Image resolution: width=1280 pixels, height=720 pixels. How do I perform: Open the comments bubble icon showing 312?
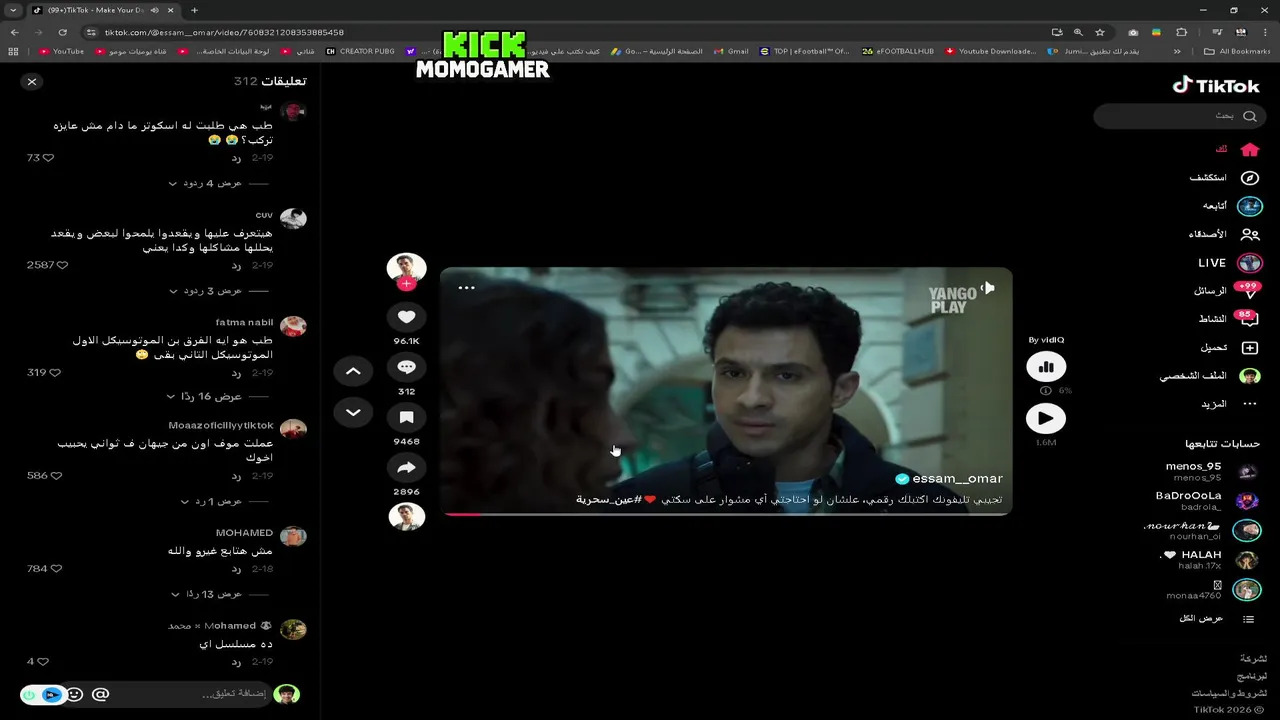(406, 367)
